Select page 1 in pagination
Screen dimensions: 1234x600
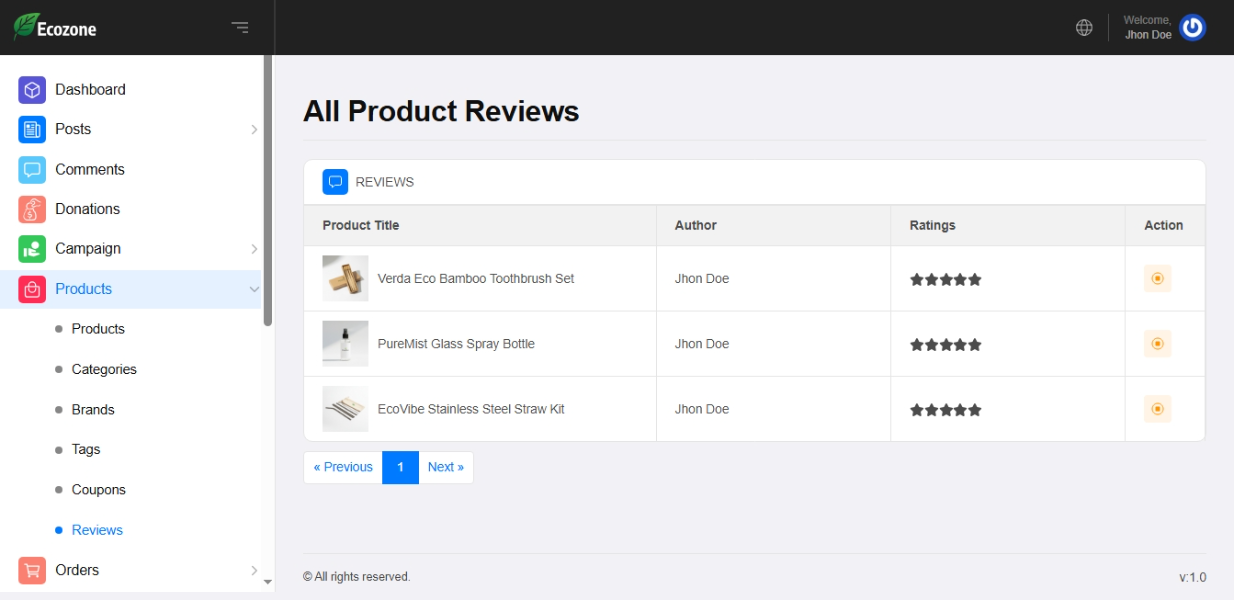point(400,467)
